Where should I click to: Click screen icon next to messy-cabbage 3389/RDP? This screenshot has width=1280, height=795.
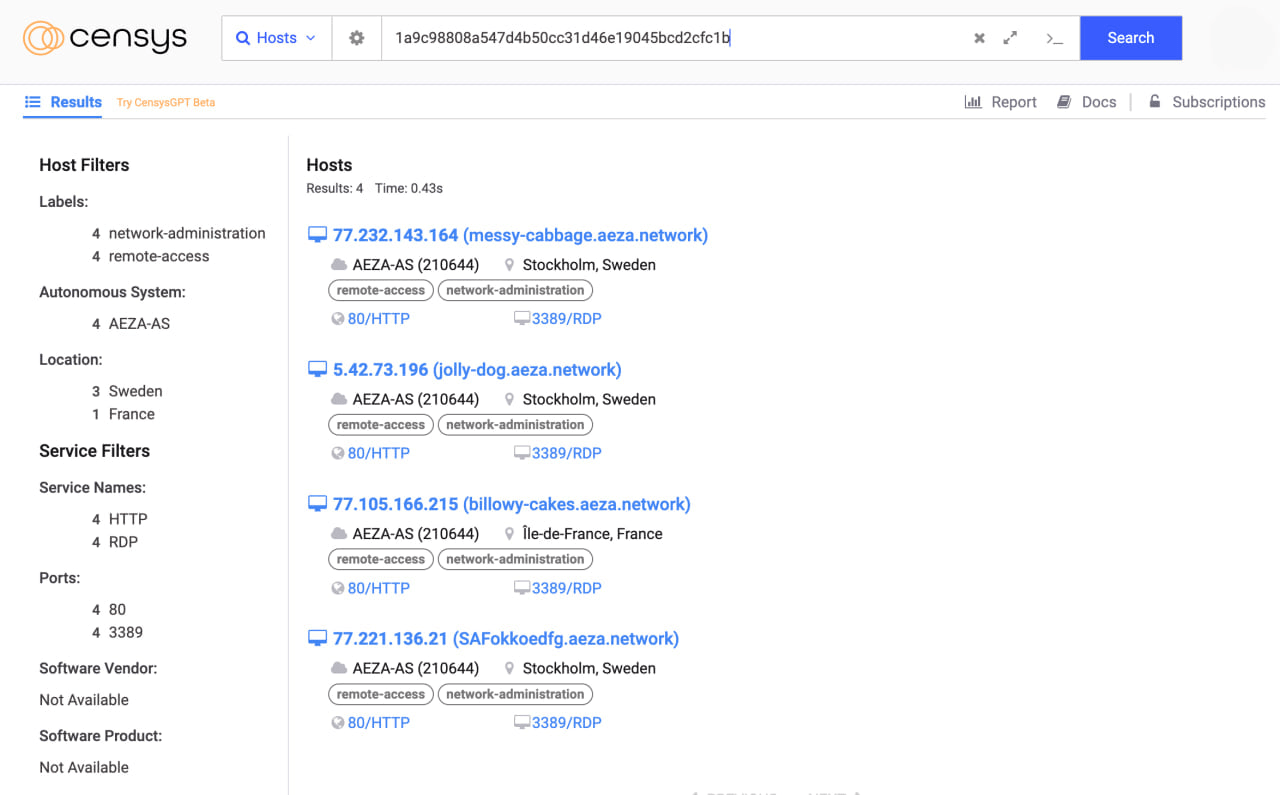pyautogui.click(x=521, y=319)
